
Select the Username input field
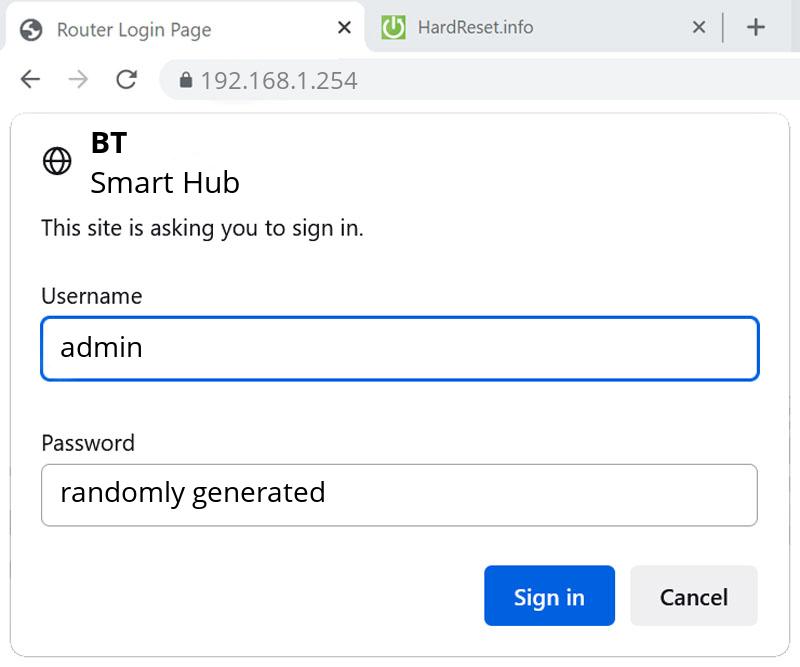point(400,348)
